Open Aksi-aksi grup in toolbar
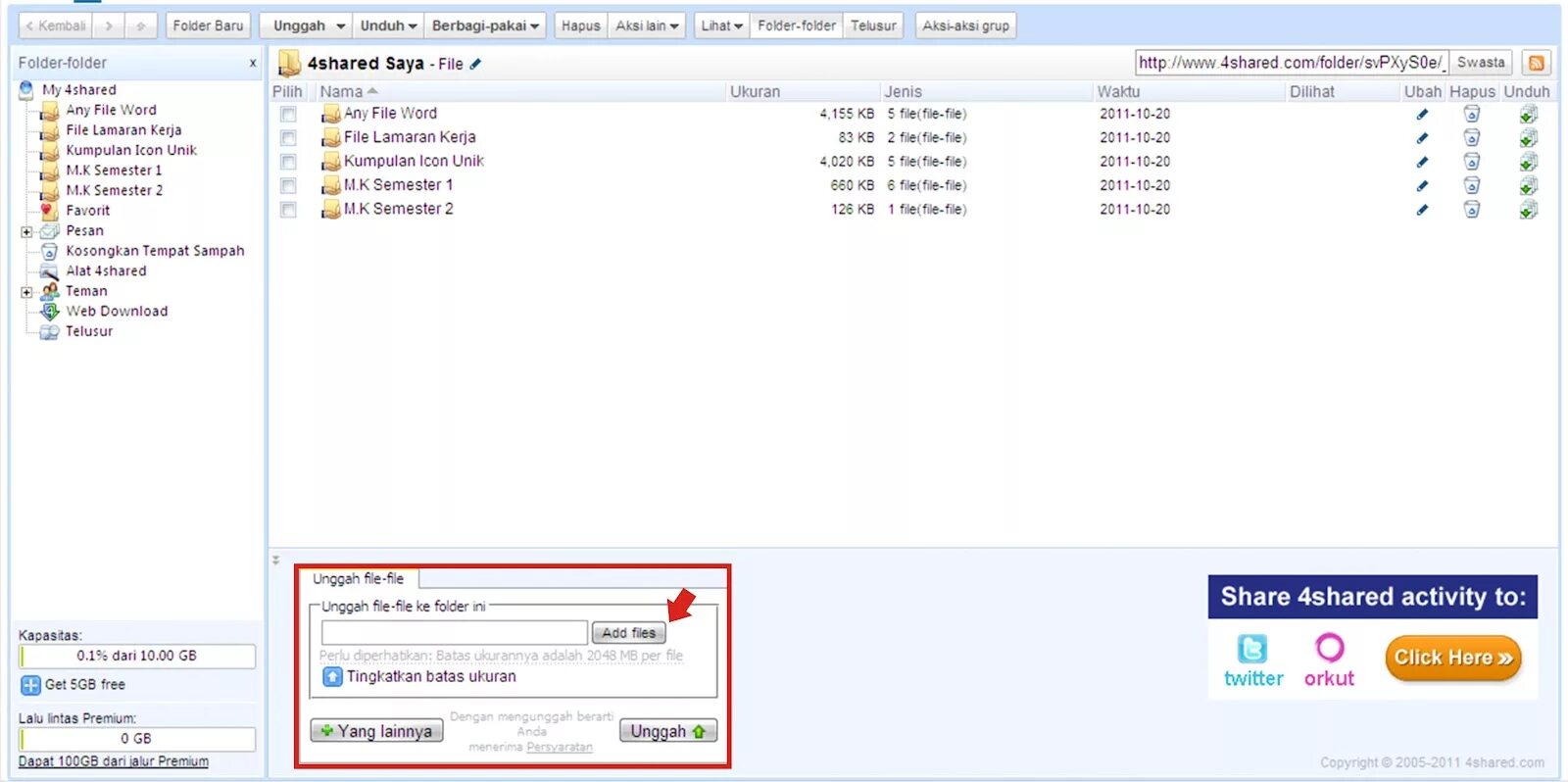Viewport: 1568px width, 782px height. [965, 25]
